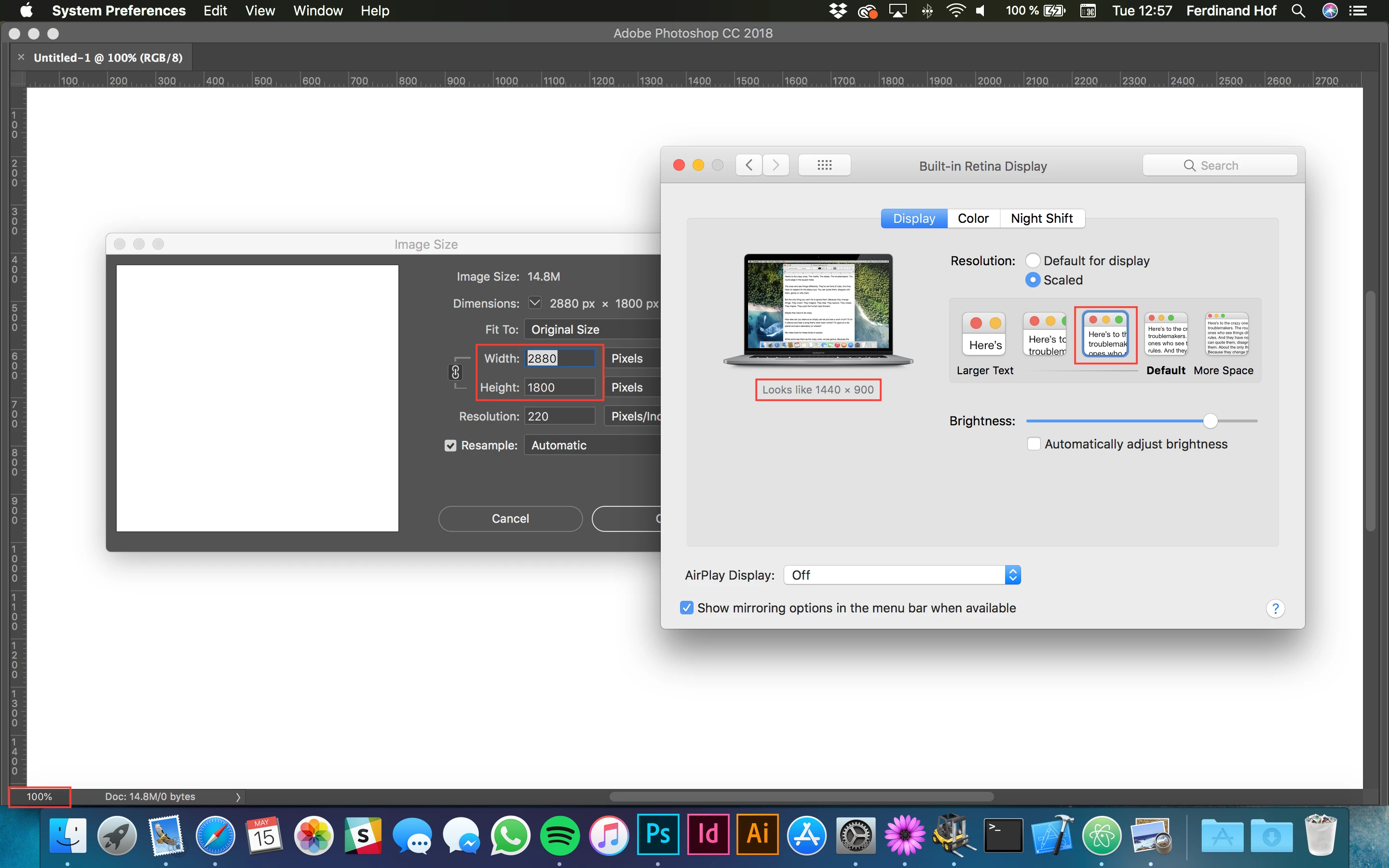Open Photoshop from the Dock
The width and height of the screenshot is (1389, 868).
click(x=658, y=835)
